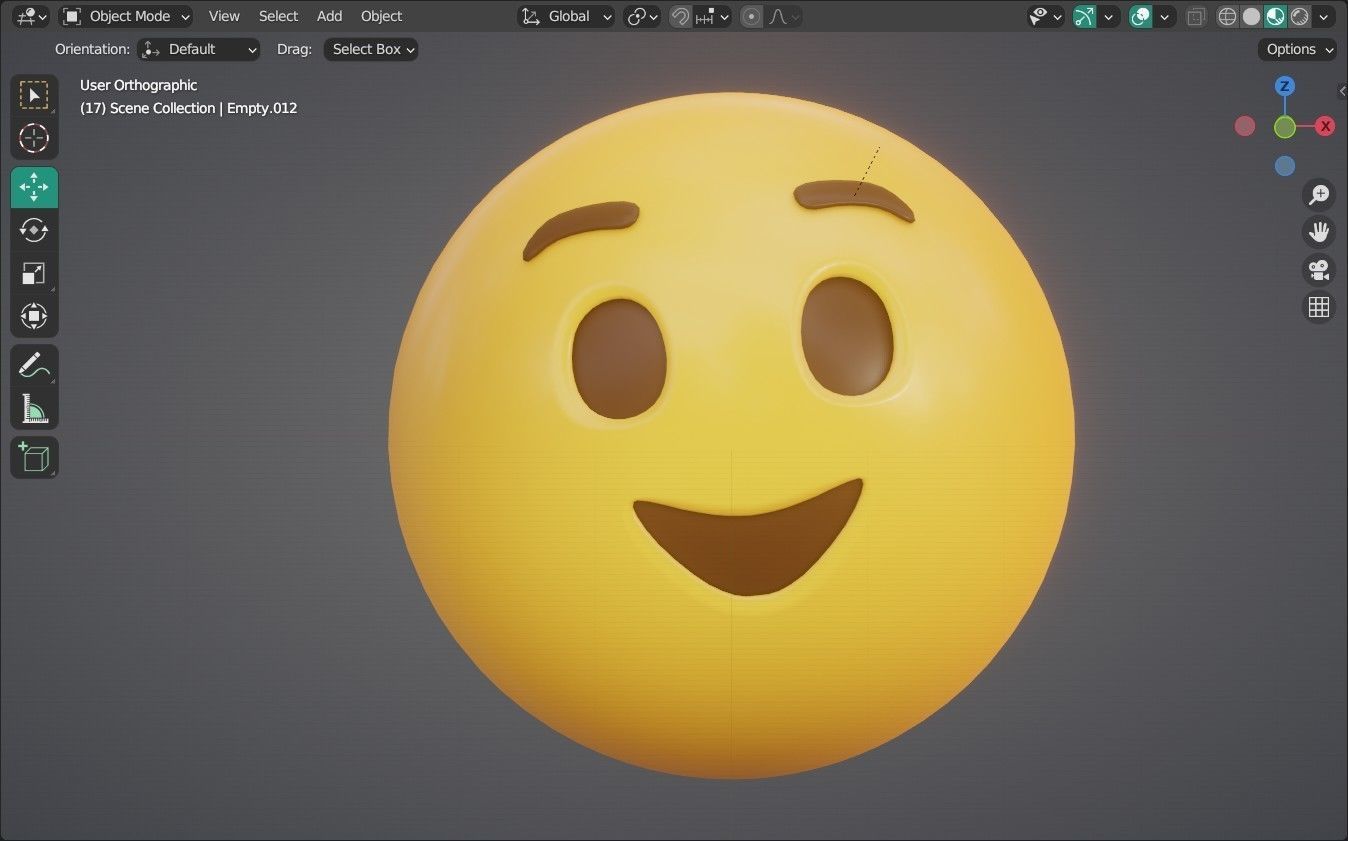Viewport: 1348px width, 841px height.
Task: Expand the sidebar with the small arrow
Action: click(1342, 91)
